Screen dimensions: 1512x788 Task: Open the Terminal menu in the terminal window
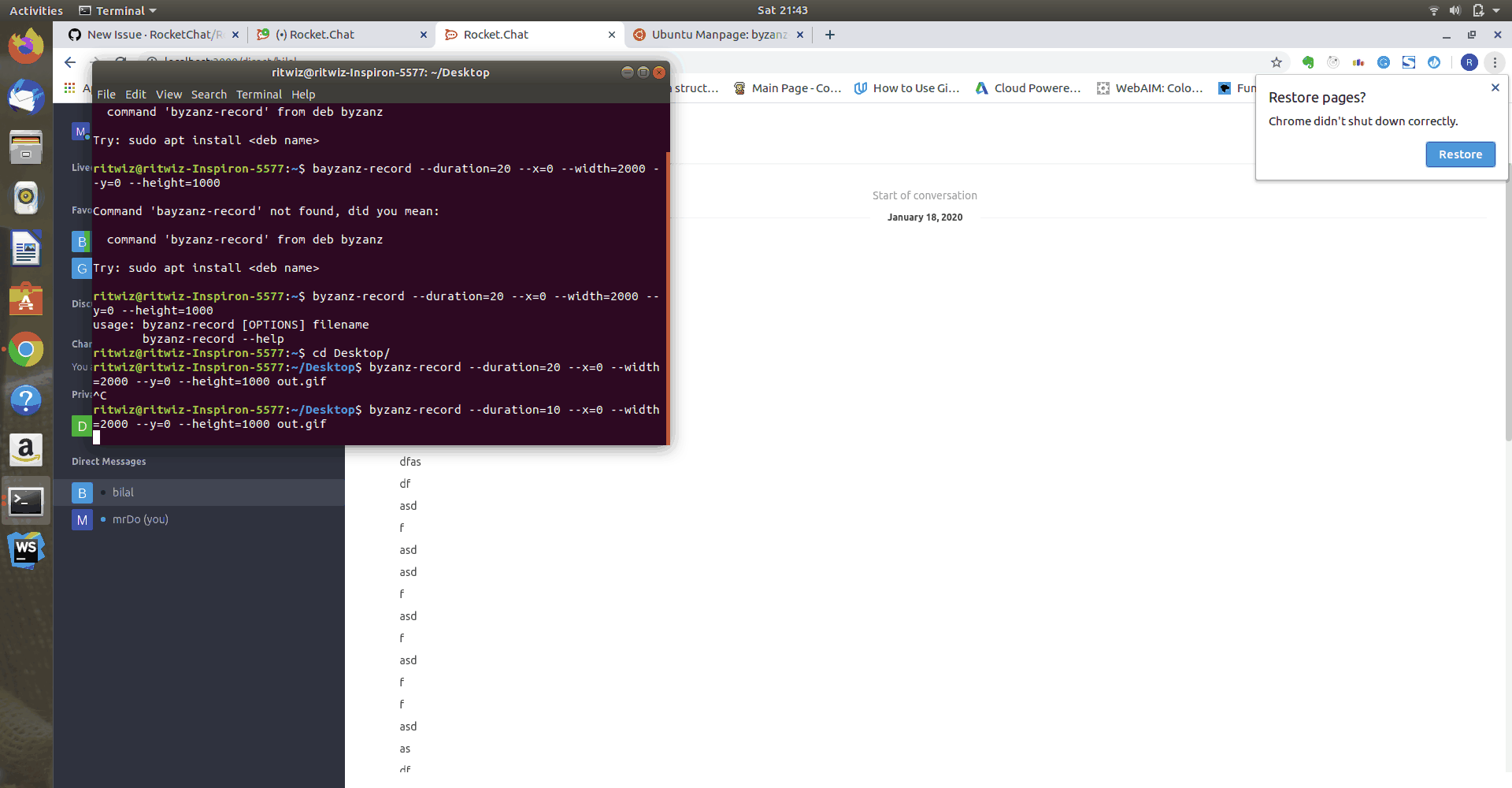click(x=259, y=95)
